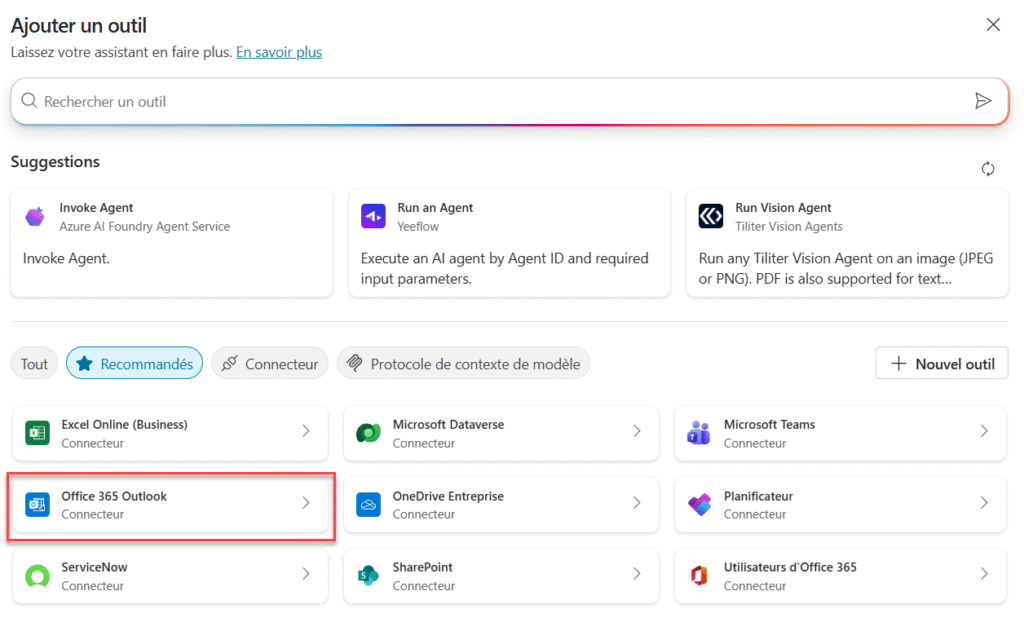1024x622 pixels.
Task: Click the Microsoft Teams icon
Action: tap(699, 433)
